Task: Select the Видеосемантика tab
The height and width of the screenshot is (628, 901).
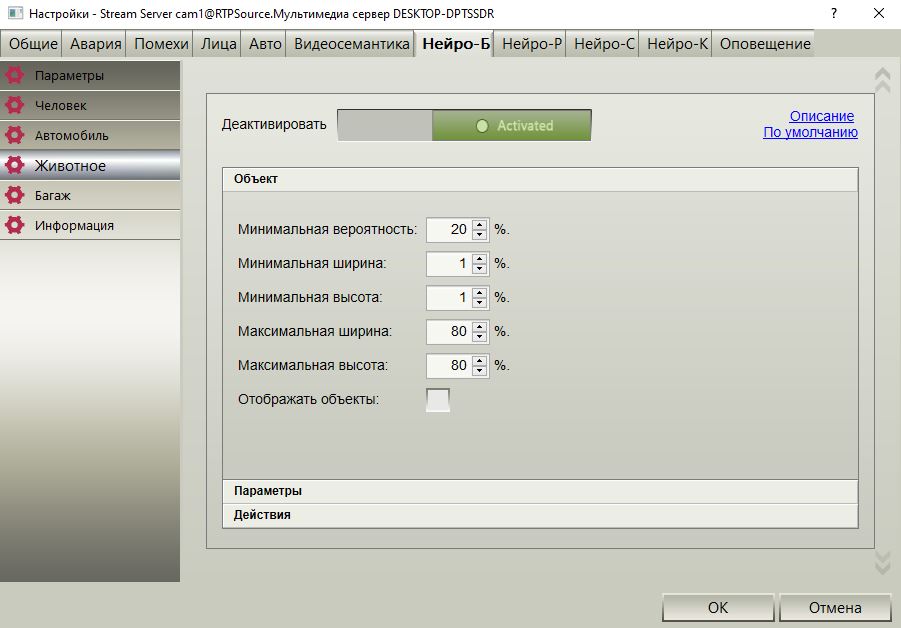Action: [x=352, y=44]
